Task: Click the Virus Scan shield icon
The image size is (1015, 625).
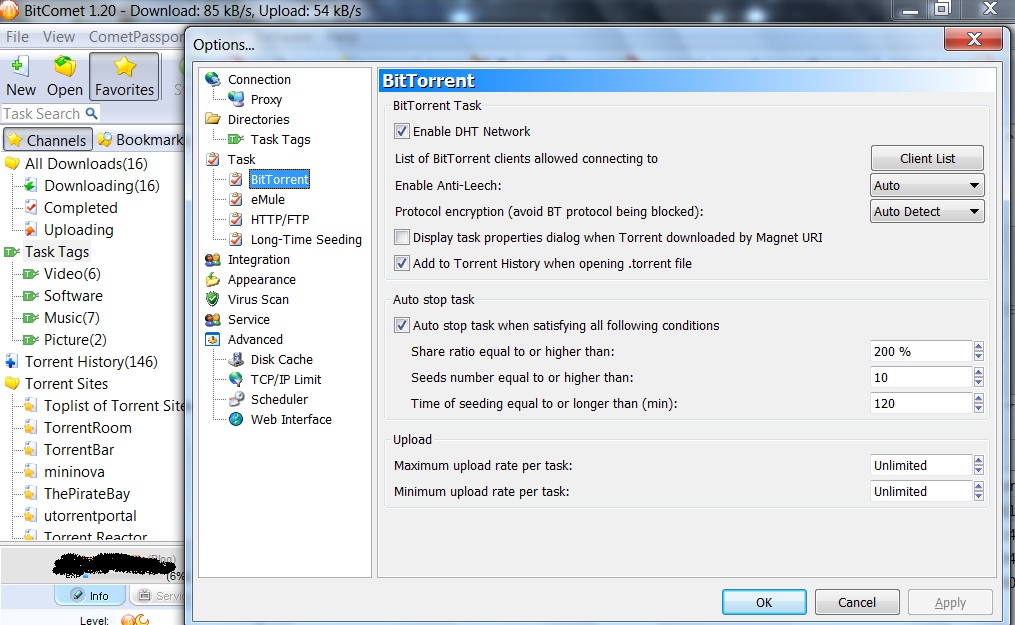Action: 212,299
